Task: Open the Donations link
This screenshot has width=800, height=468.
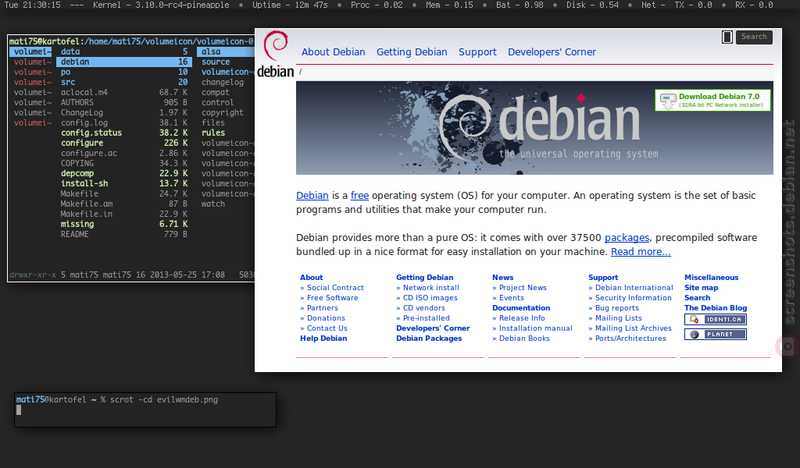Action: point(326,318)
